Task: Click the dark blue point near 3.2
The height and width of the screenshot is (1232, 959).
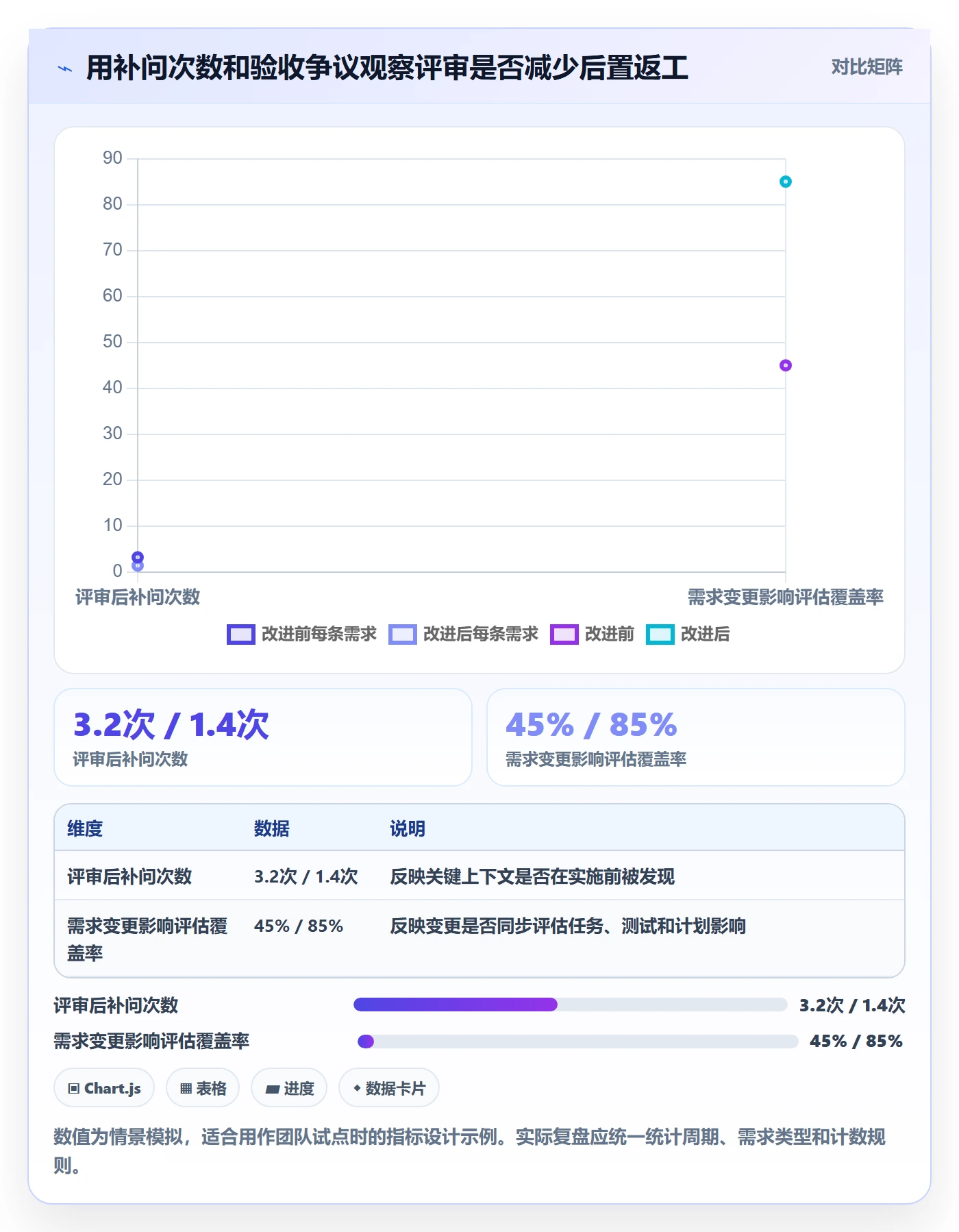Action: click(x=138, y=556)
